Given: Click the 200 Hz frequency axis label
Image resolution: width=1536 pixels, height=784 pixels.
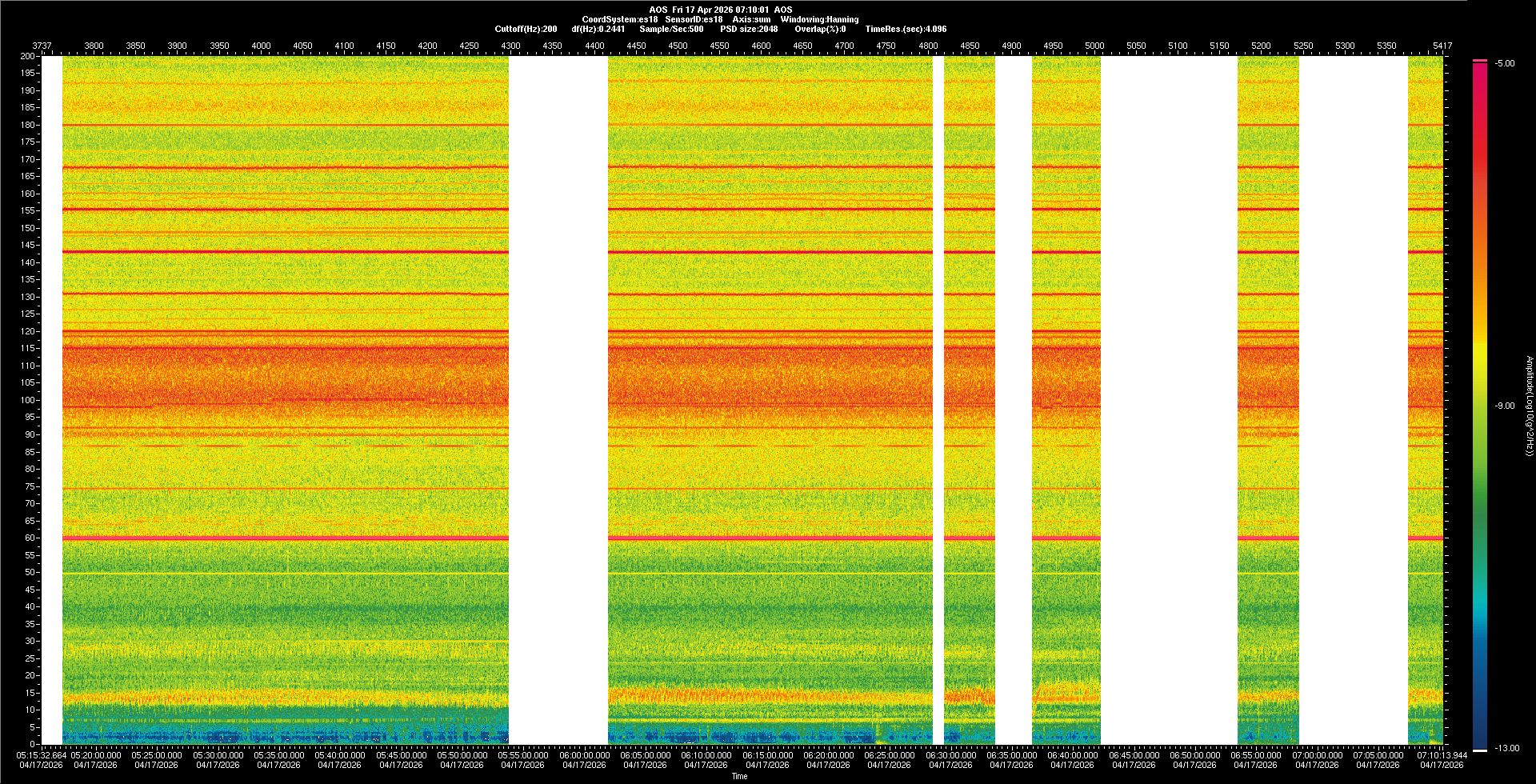Looking at the screenshot, I should tap(27, 57).
